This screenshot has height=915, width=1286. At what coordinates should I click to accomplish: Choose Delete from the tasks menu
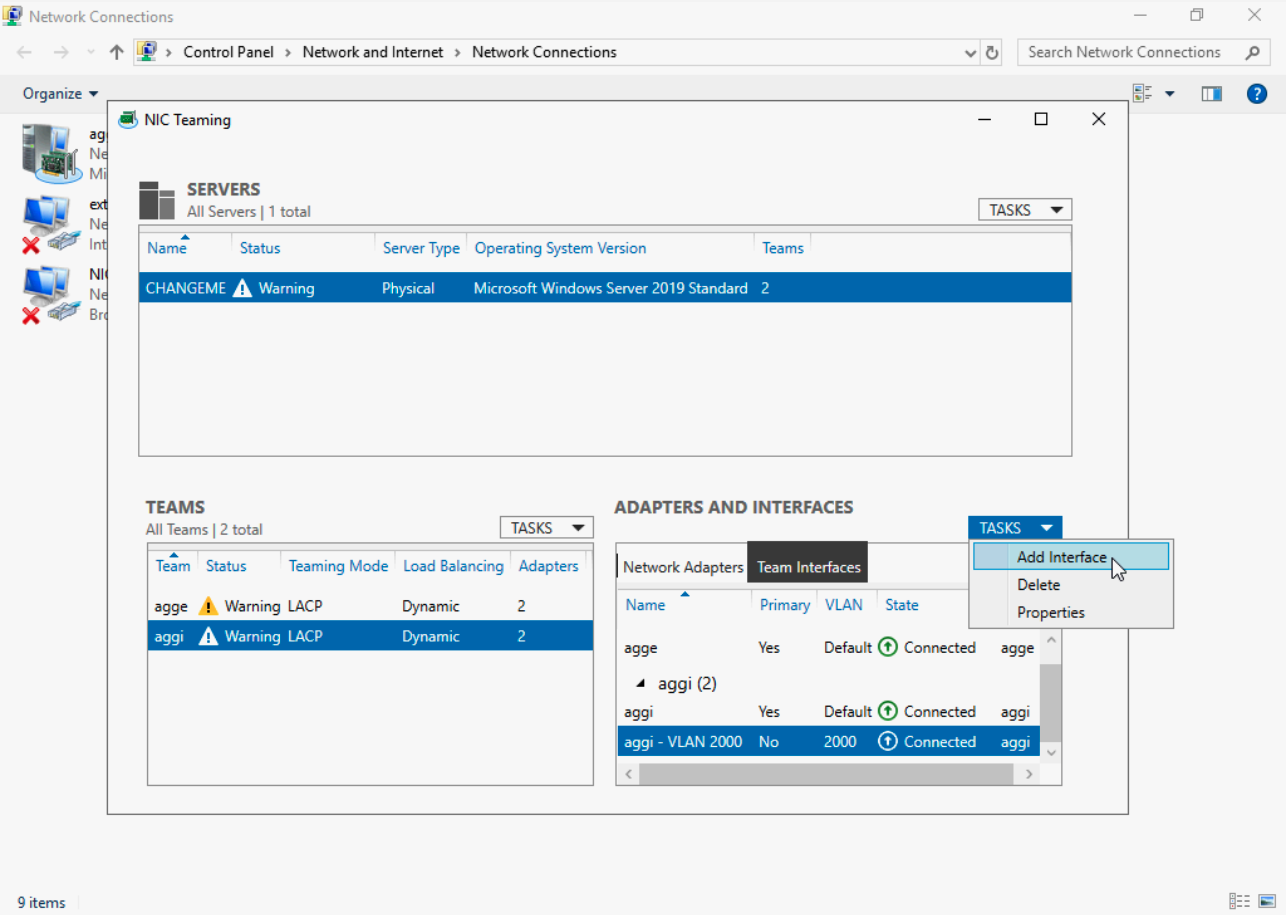[1071, 585]
